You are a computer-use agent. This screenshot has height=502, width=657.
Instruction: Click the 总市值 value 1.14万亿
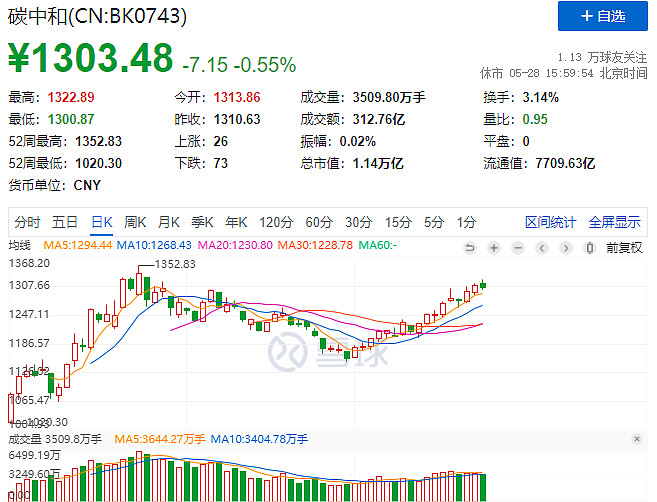pos(378,163)
